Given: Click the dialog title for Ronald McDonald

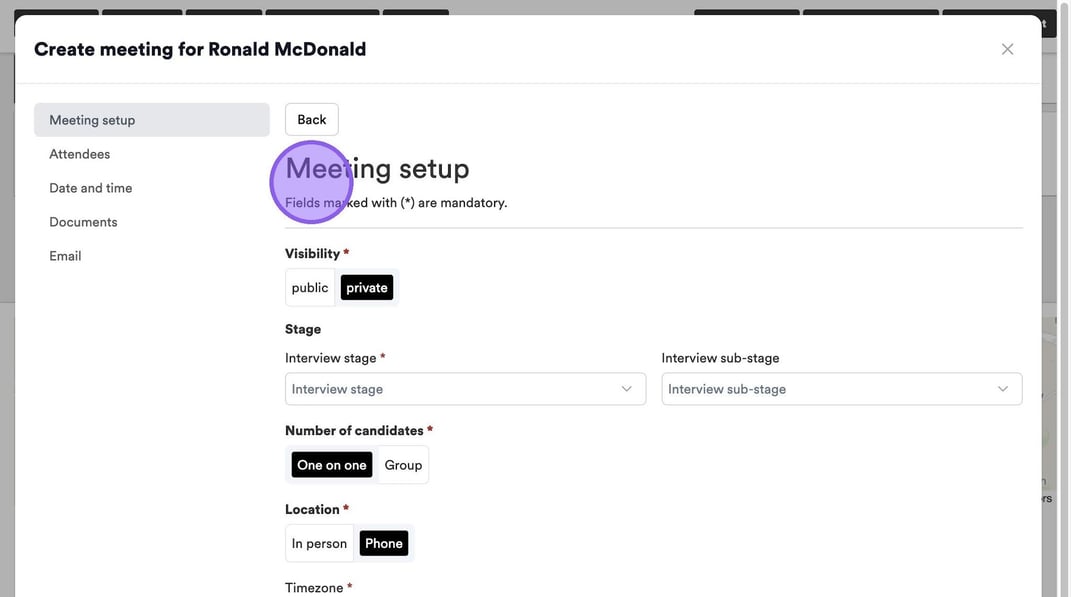Looking at the screenshot, I should 200,49.
